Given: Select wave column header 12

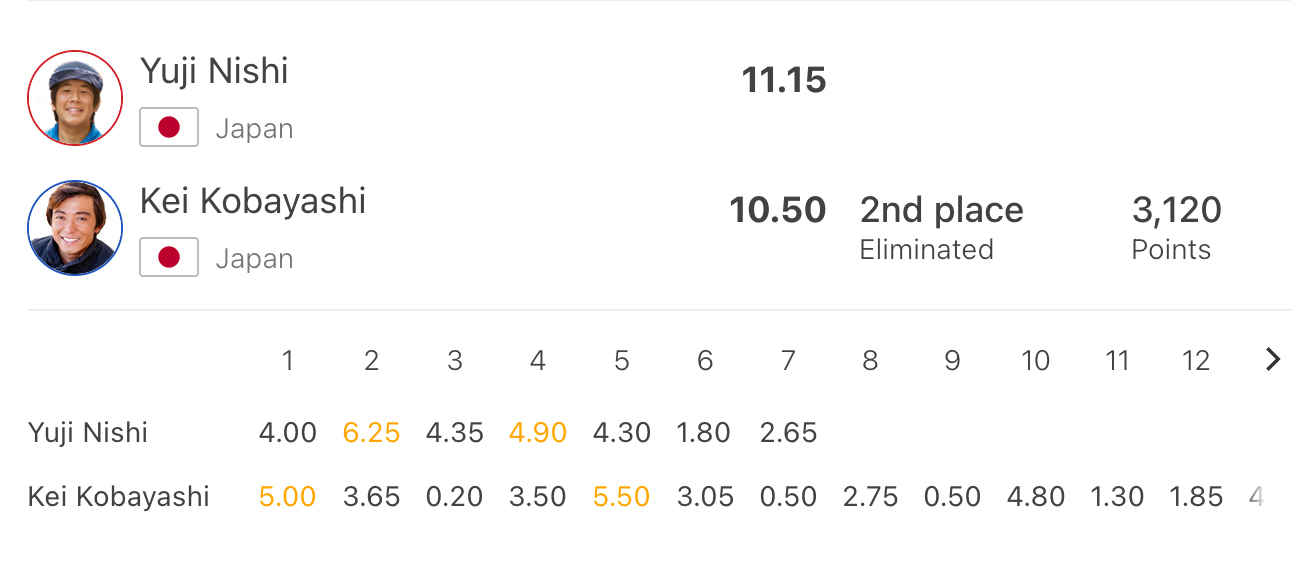Looking at the screenshot, I should [x=1196, y=361].
